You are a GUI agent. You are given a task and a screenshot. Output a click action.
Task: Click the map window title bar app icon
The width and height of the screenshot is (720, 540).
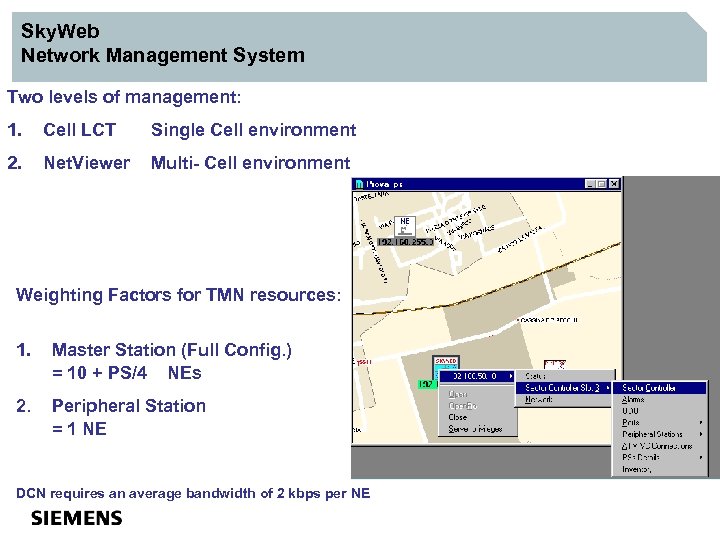[360, 184]
